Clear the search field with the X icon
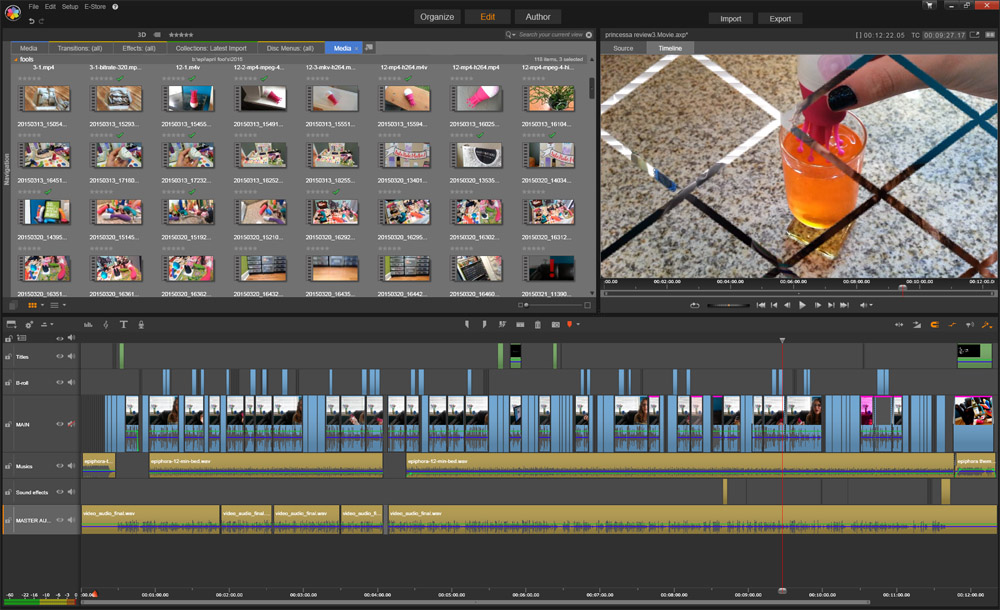Screen dimensions: 1000x610 [x=589, y=35]
